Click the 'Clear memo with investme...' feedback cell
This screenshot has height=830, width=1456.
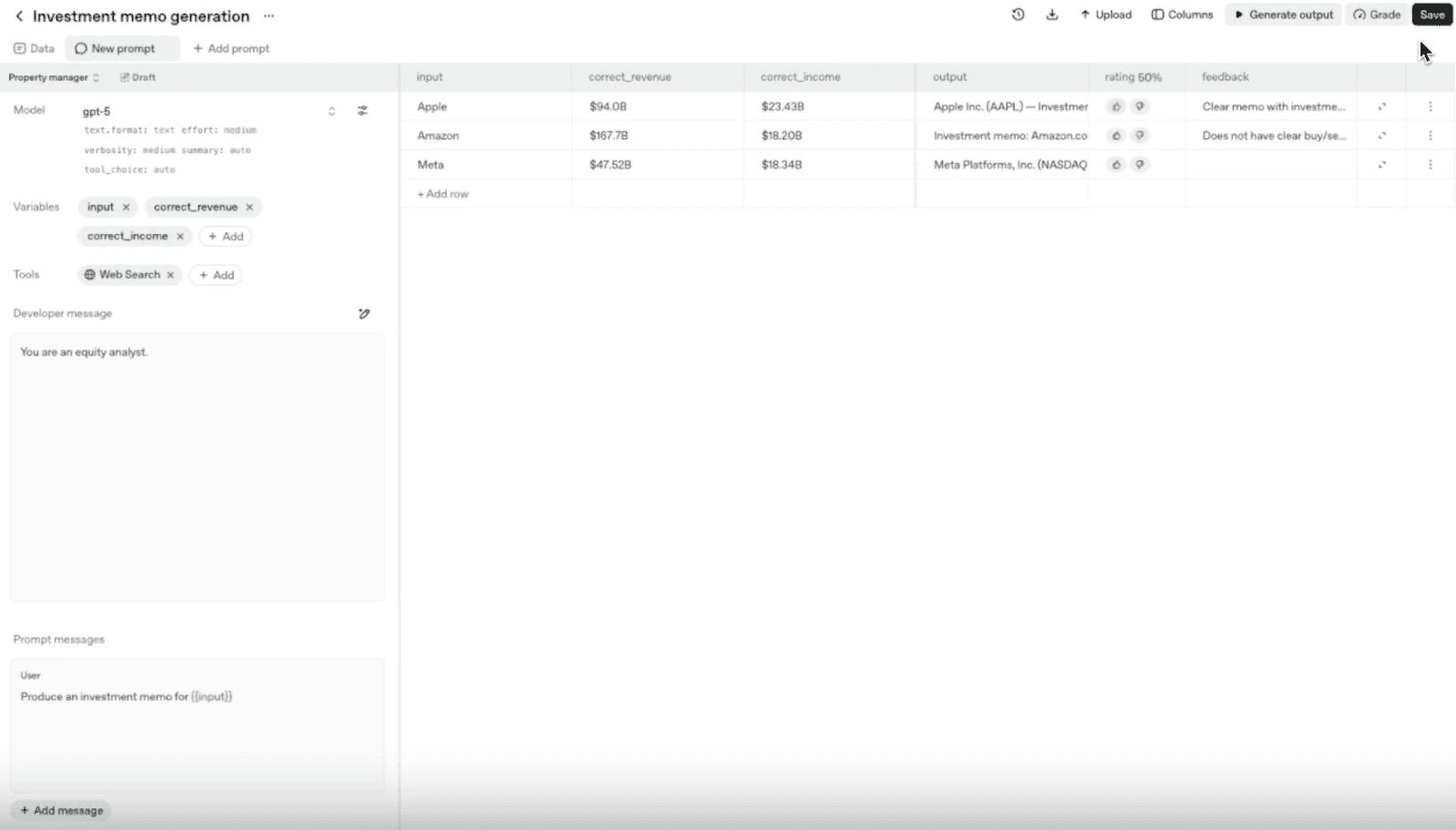pos(1271,106)
